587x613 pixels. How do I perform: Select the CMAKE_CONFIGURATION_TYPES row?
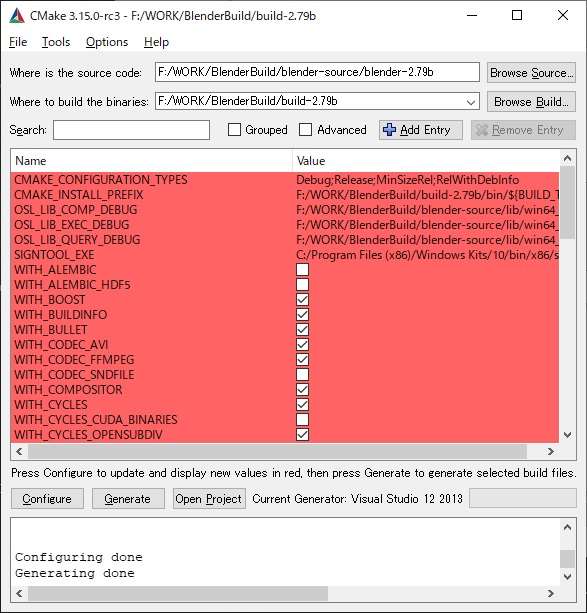pos(285,180)
